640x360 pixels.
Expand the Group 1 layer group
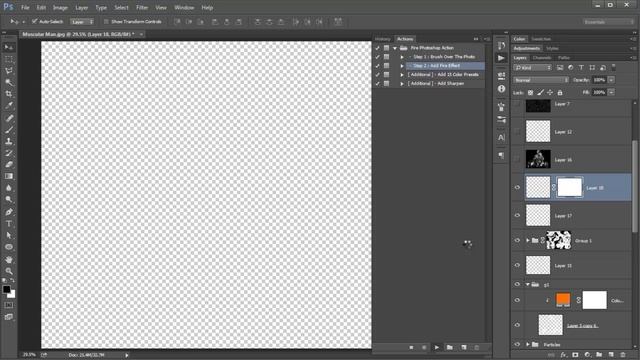tap(528, 240)
